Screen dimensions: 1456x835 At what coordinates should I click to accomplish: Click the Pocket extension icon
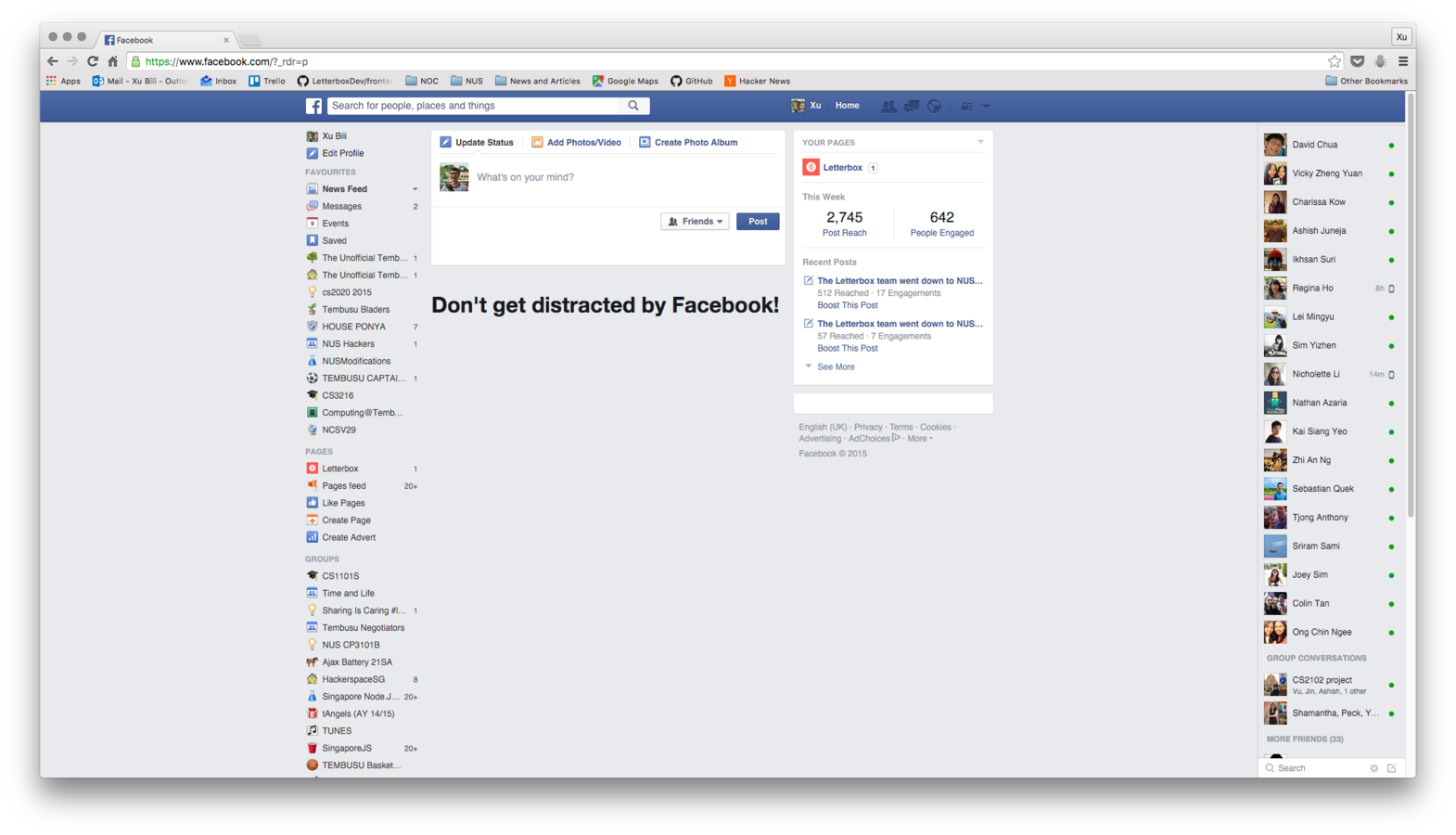coord(1357,61)
